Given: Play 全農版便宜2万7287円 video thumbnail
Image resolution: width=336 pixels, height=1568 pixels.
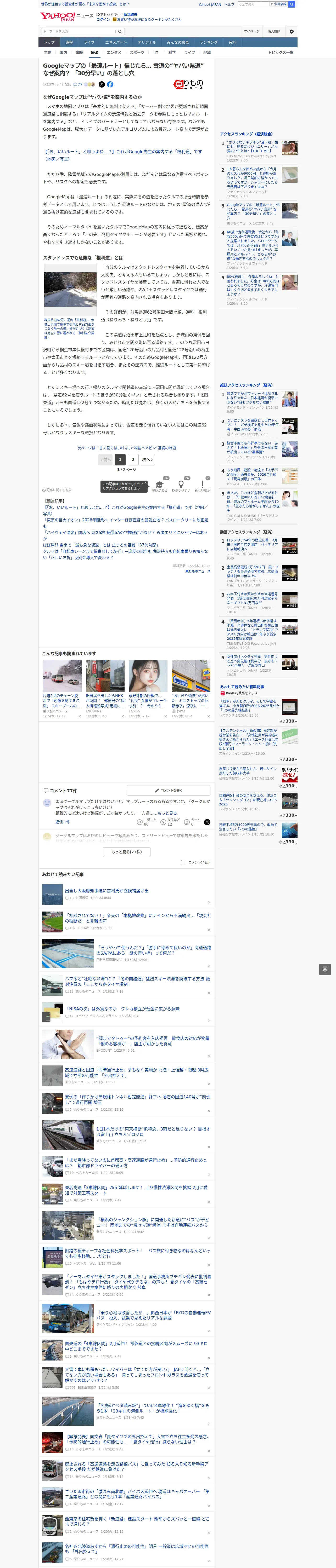Looking at the screenshot, I should [x=289, y=573].
